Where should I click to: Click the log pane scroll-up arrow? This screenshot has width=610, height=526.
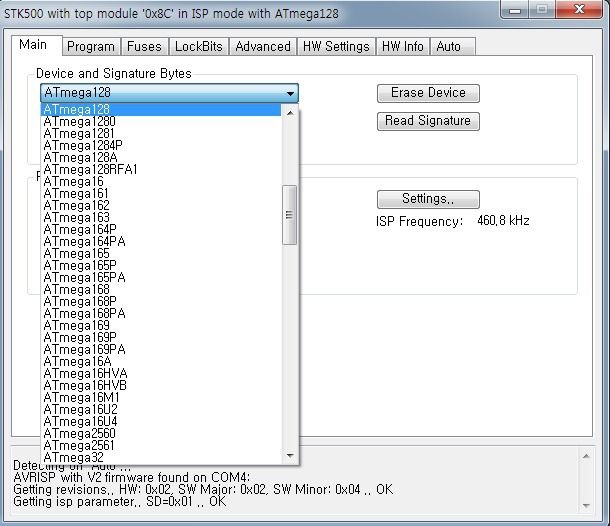tap(586, 456)
